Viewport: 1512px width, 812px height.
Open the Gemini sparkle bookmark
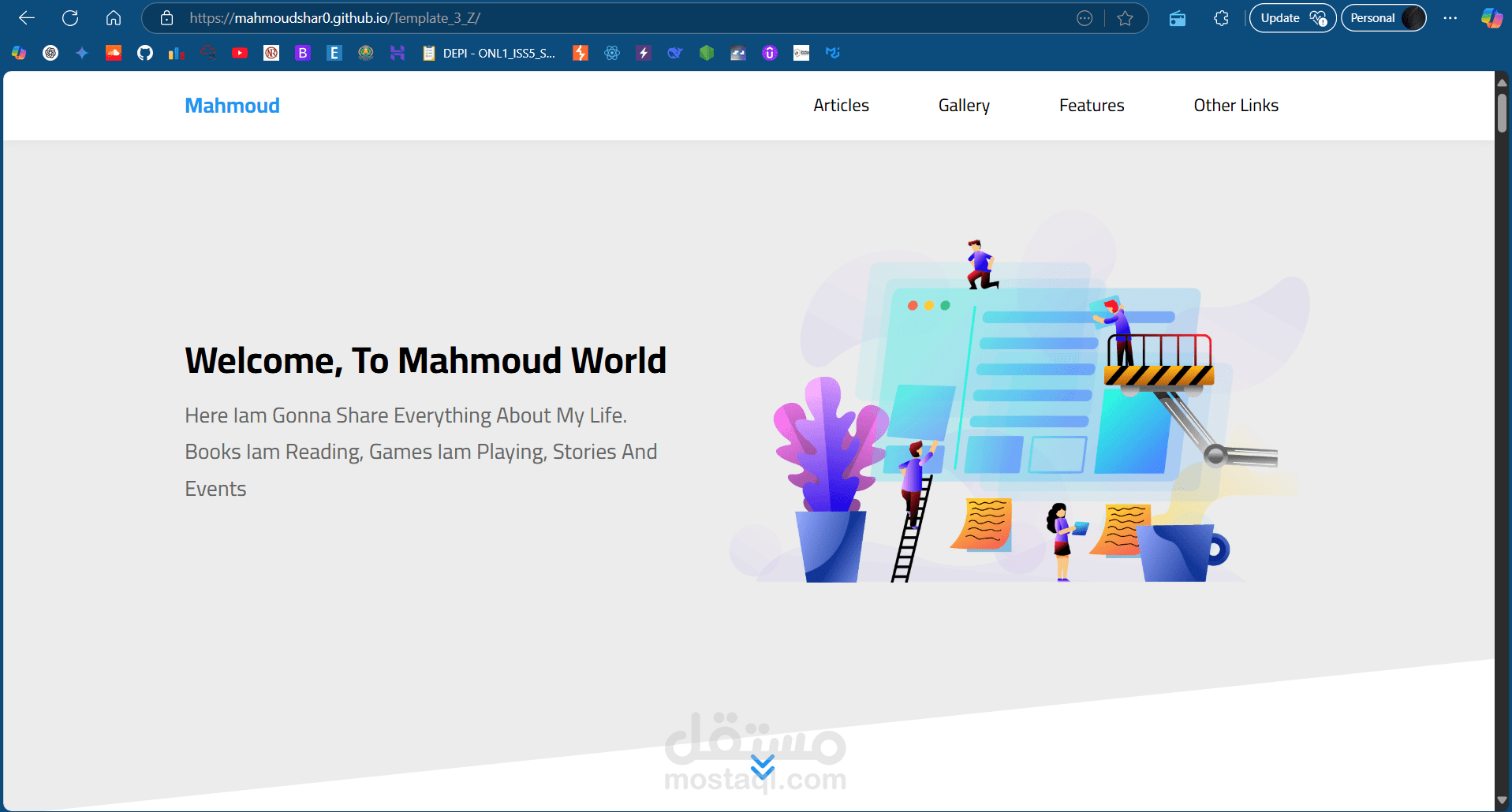(82, 53)
